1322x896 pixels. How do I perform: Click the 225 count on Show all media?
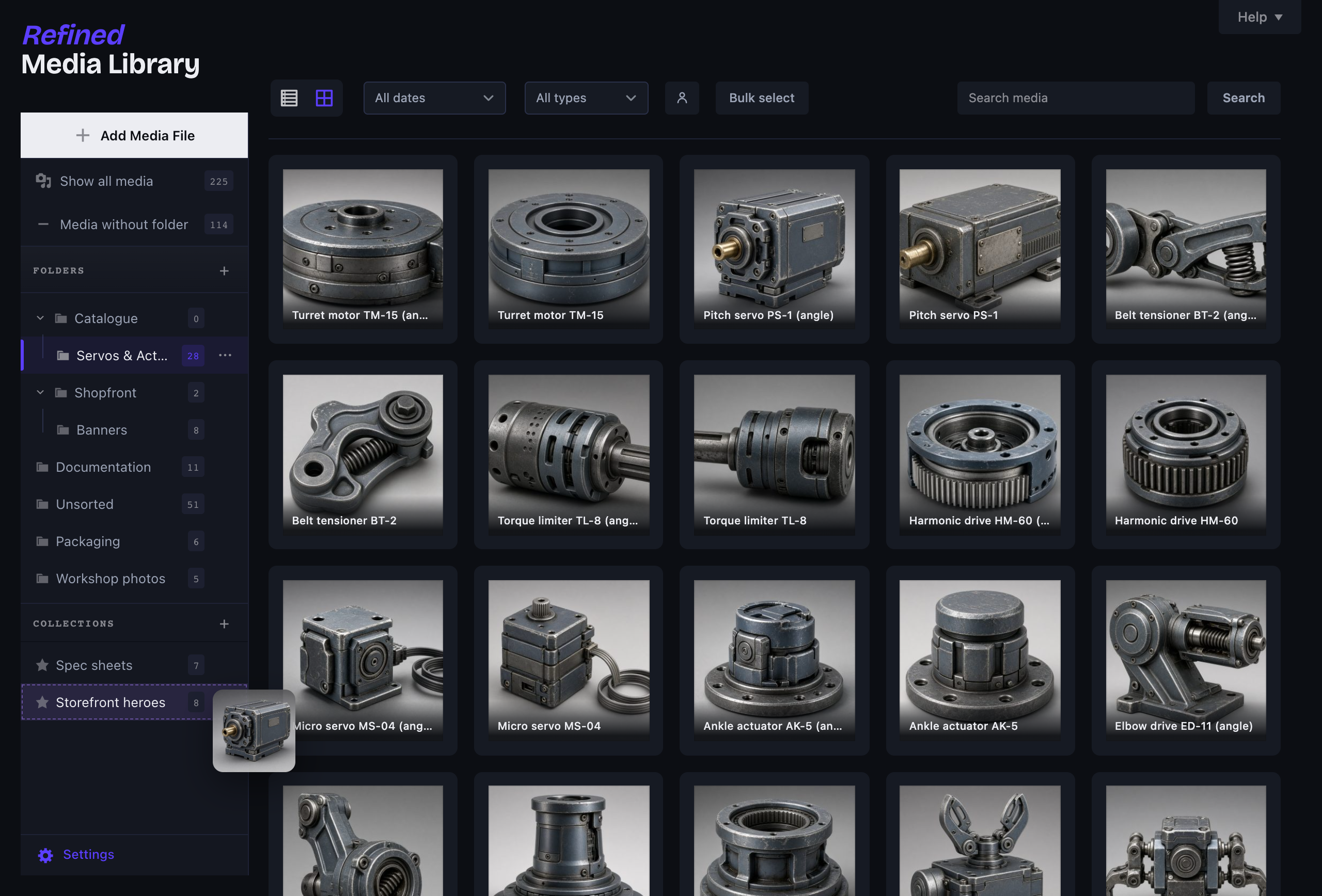[x=218, y=181]
